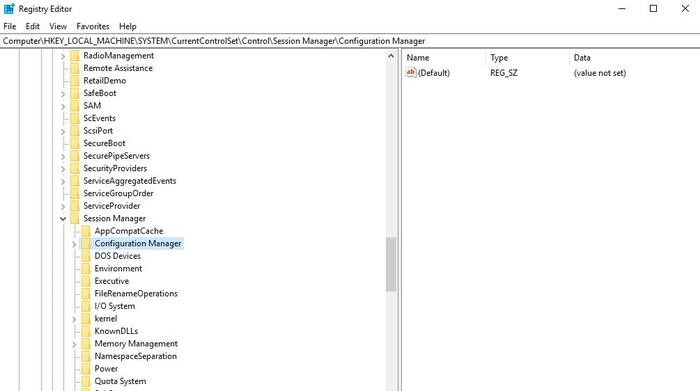This screenshot has width=700, height=391.
Task: Click the tree pane scroll-up arrow
Action: point(391,56)
